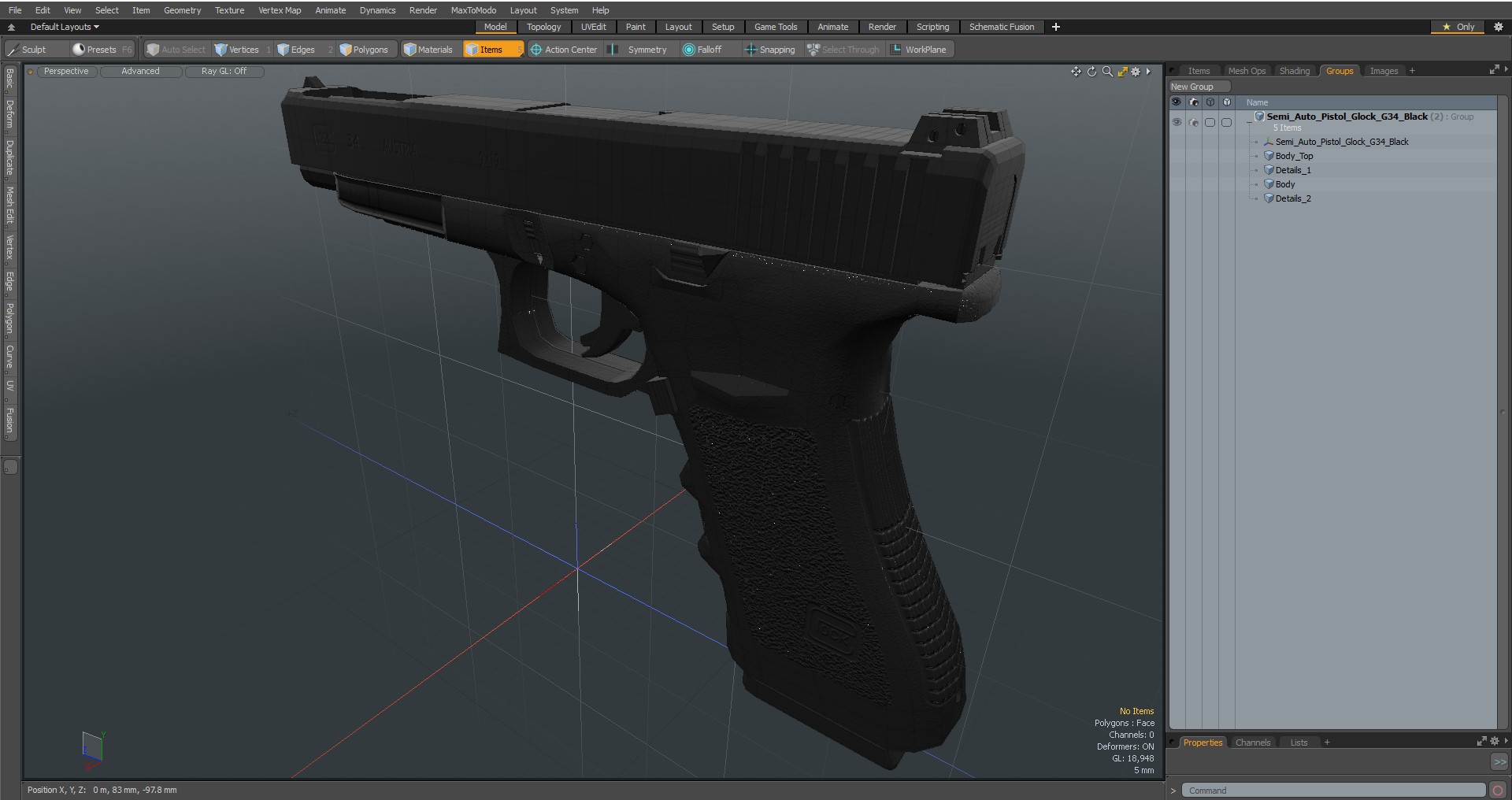Open the Properties tab
Image resolution: width=1512 pixels, height=800 pixels.
1203,743
